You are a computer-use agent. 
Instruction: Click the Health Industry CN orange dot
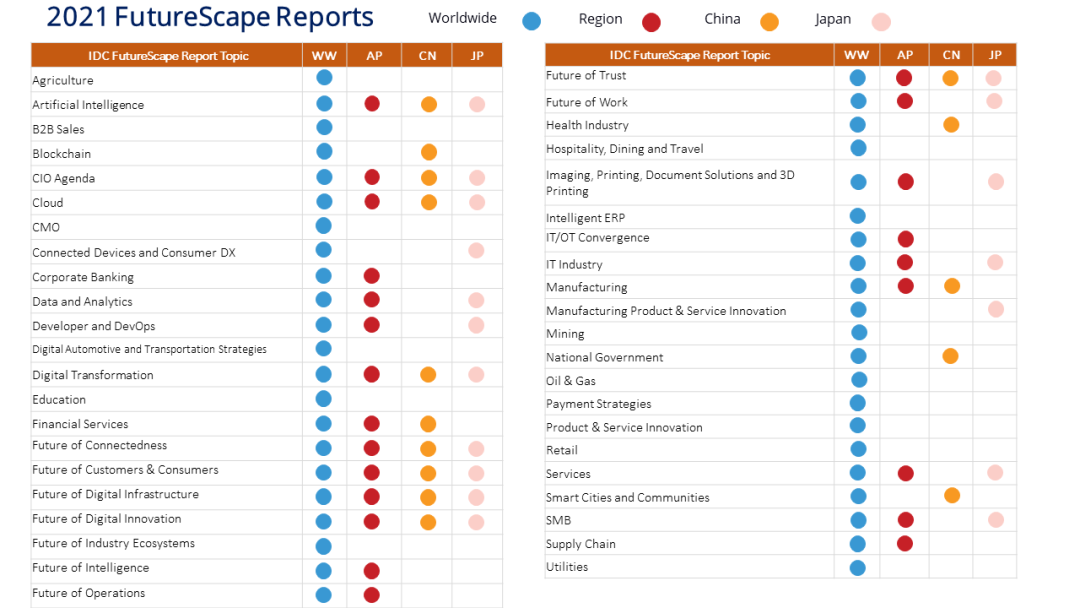(x=951, y=125)
